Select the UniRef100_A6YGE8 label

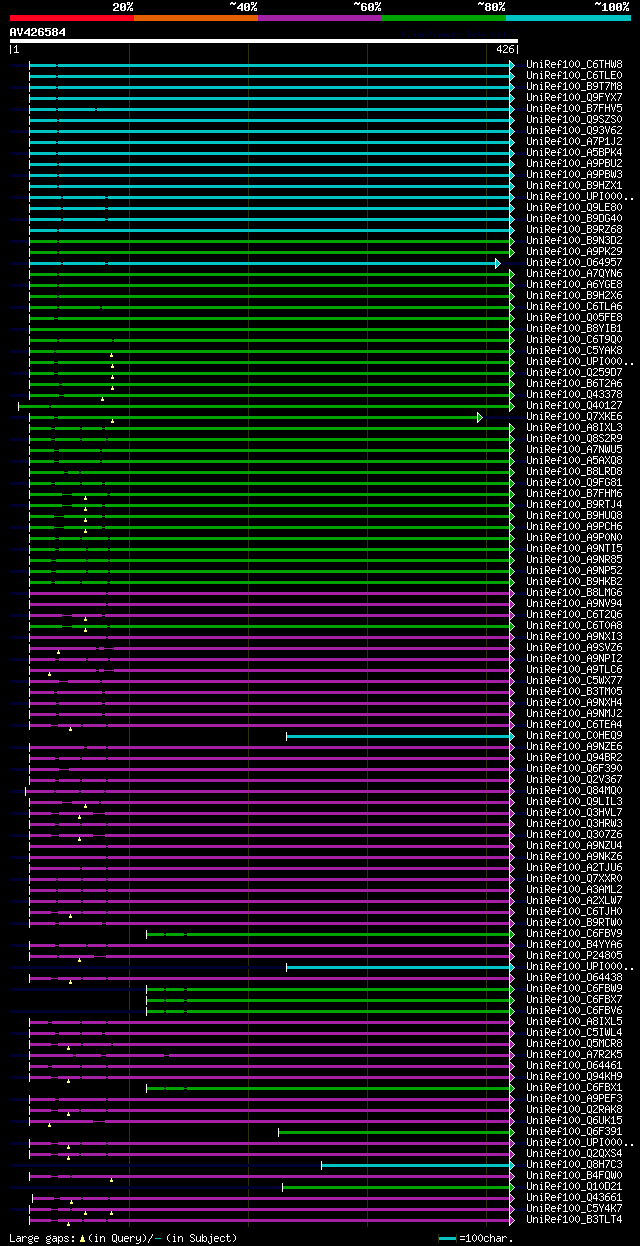tap(574, 285)
